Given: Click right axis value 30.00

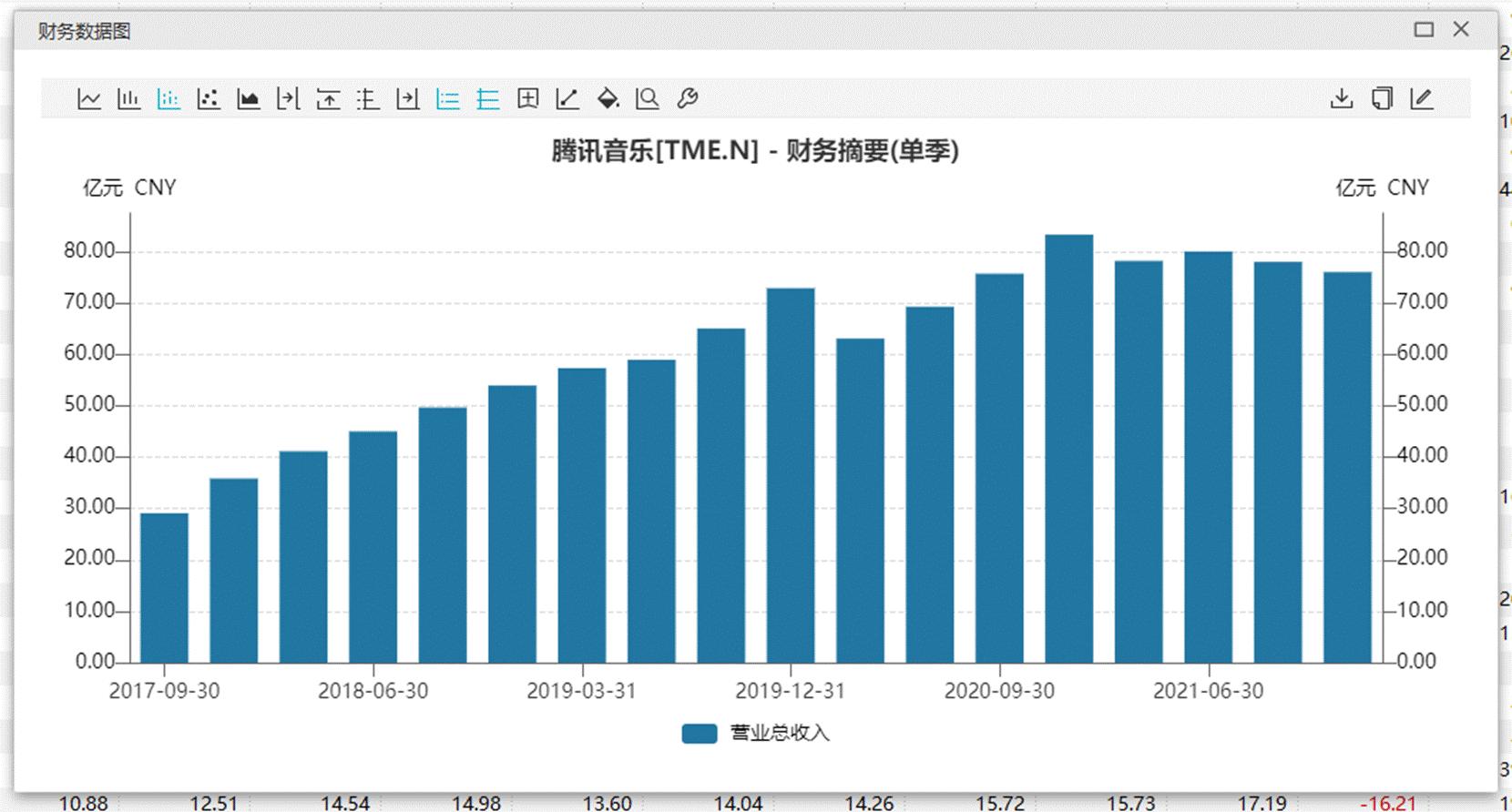Looking at the screenshot, I should click(x=1423, y=506).
